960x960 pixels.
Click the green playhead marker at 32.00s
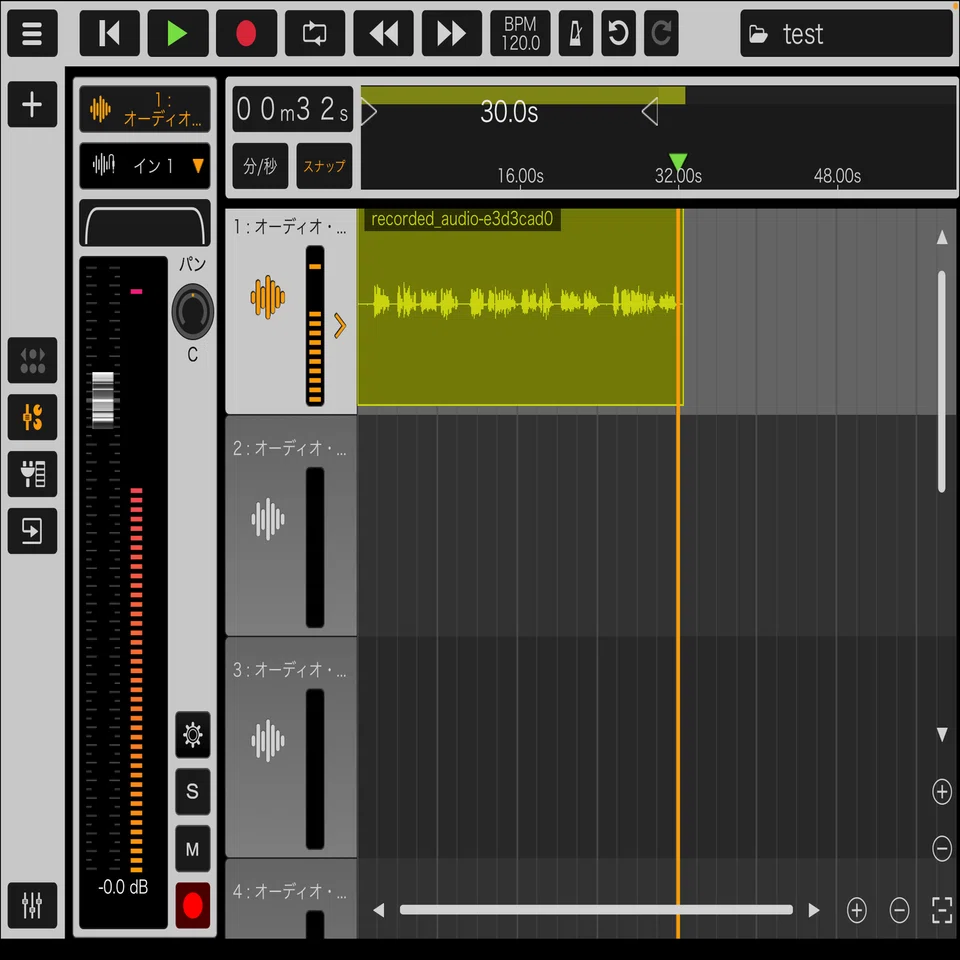pyautogui.click(x=678, y=162)
